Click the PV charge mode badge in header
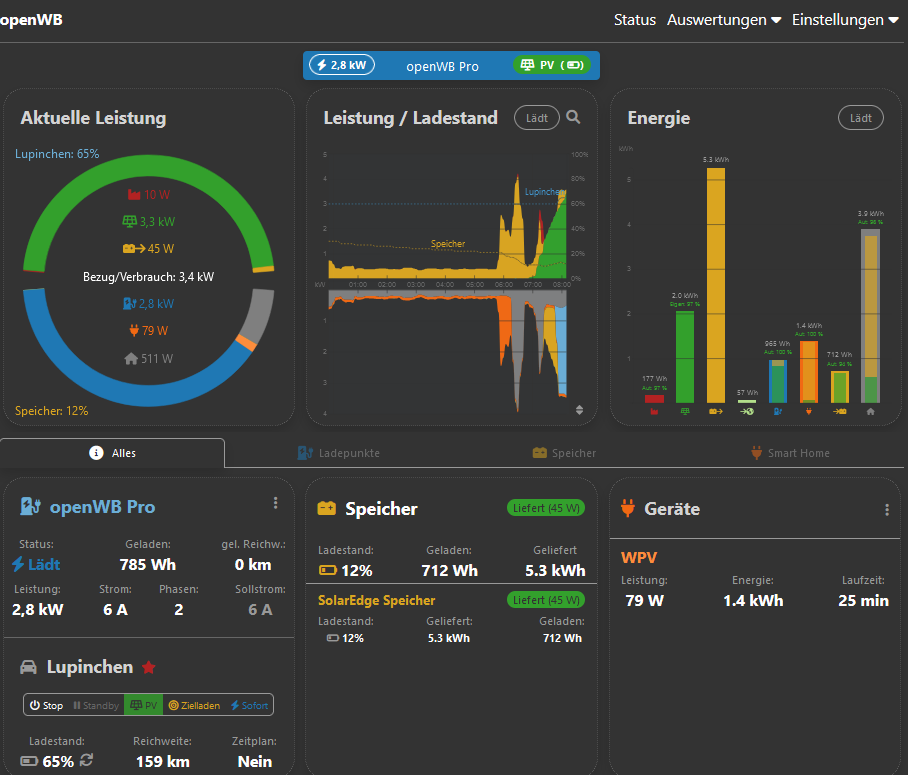Image resolution: width=908 pixels, height=775 pixels. (x=551, y=65)
